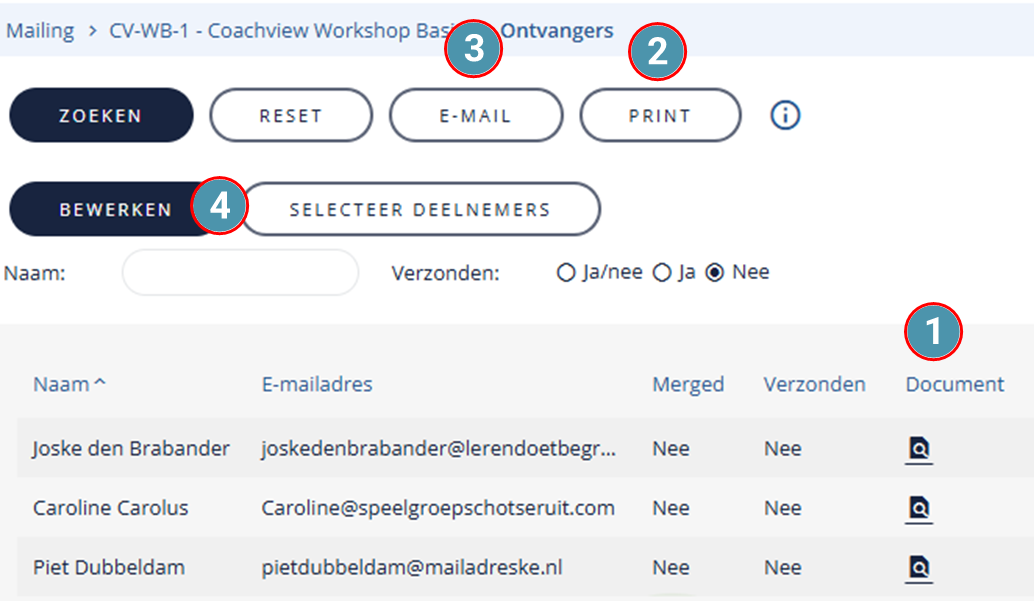
Task: Open document preview for Caroline Carolus
Action: [x=919, y=509]
